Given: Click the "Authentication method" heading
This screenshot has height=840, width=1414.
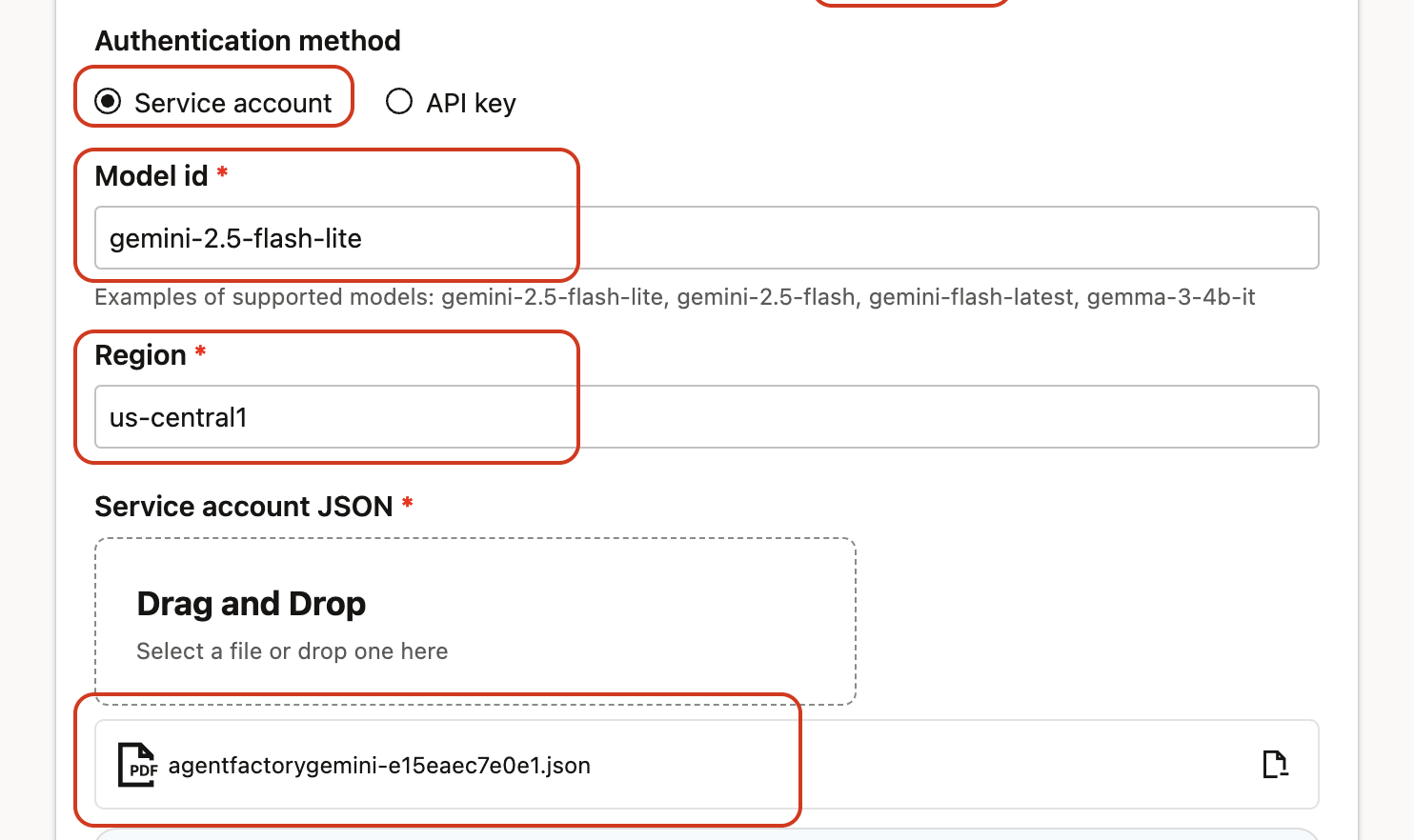Looking at the screenshot, I should tap(248, 41).
